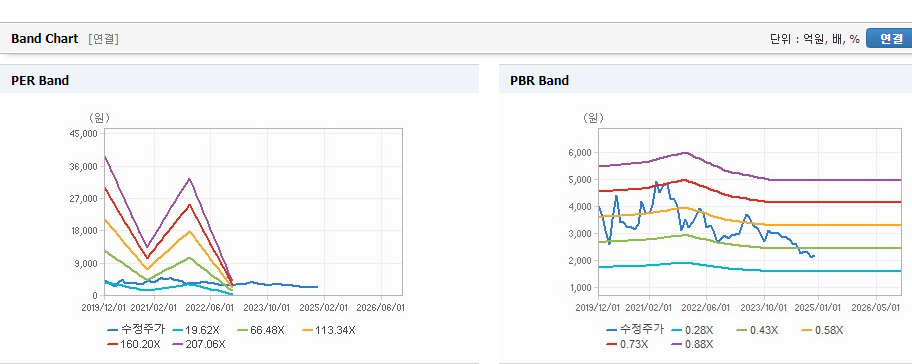
Task: Toggle the 수정주가 legend in PER Band
Action: click(136, 330)
